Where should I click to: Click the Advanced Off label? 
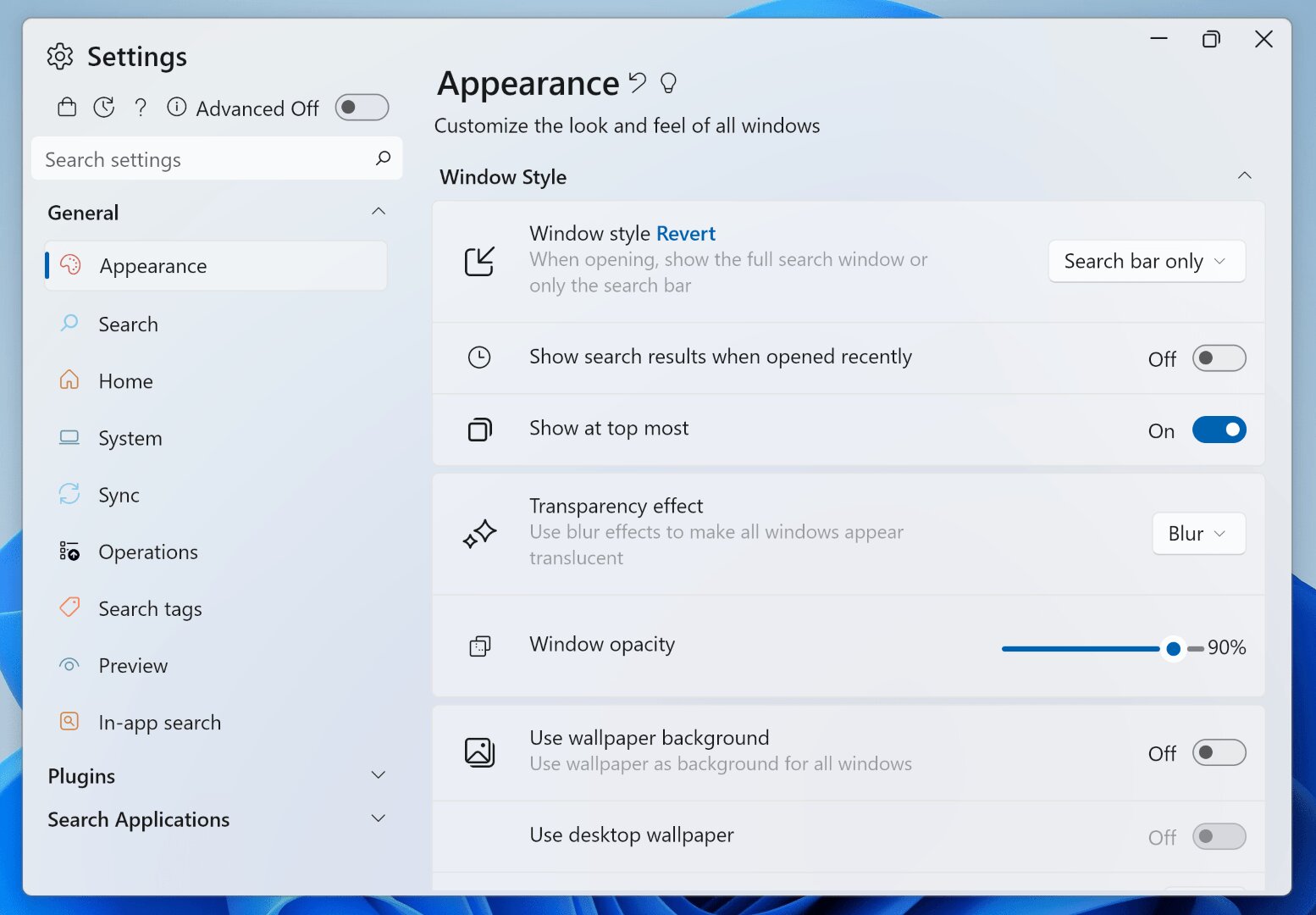pyautogui.click(x=257, y=108)
